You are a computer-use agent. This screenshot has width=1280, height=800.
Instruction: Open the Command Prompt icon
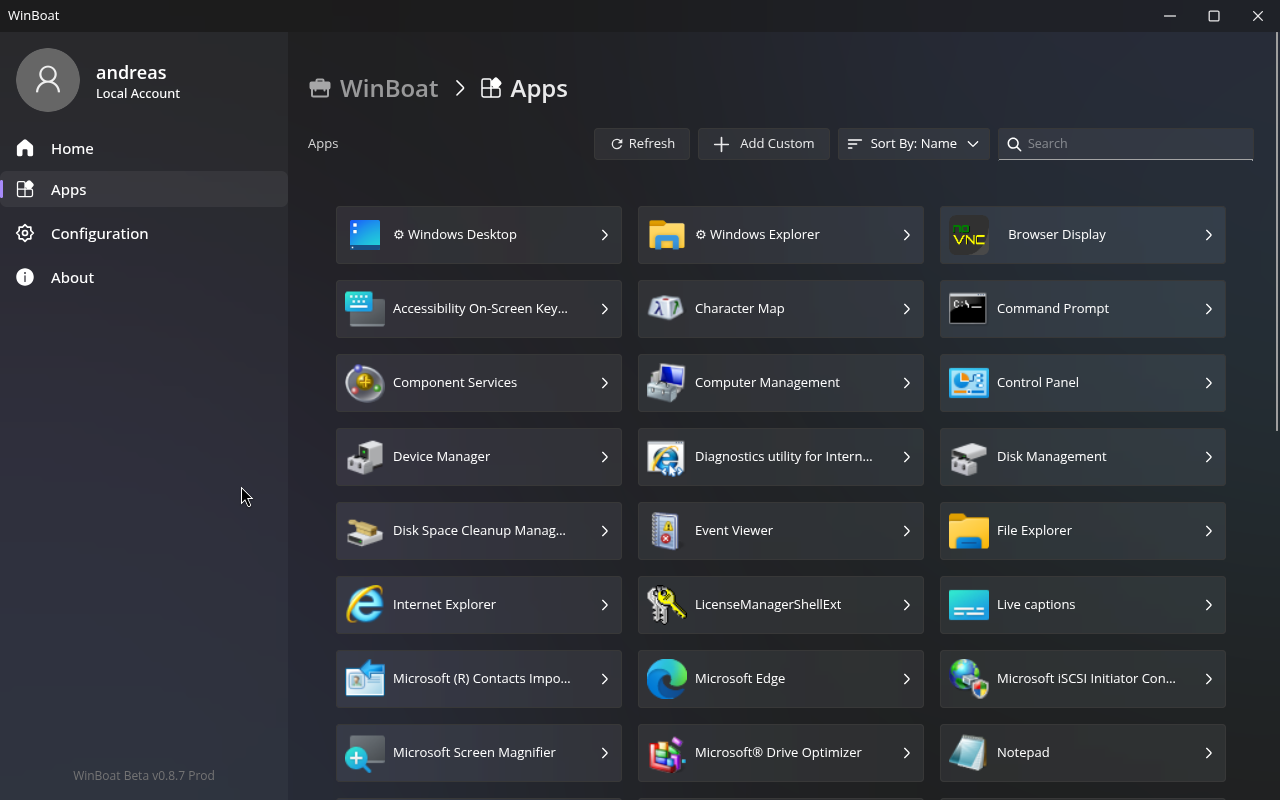pyautogui.click(x=968, y=309)
